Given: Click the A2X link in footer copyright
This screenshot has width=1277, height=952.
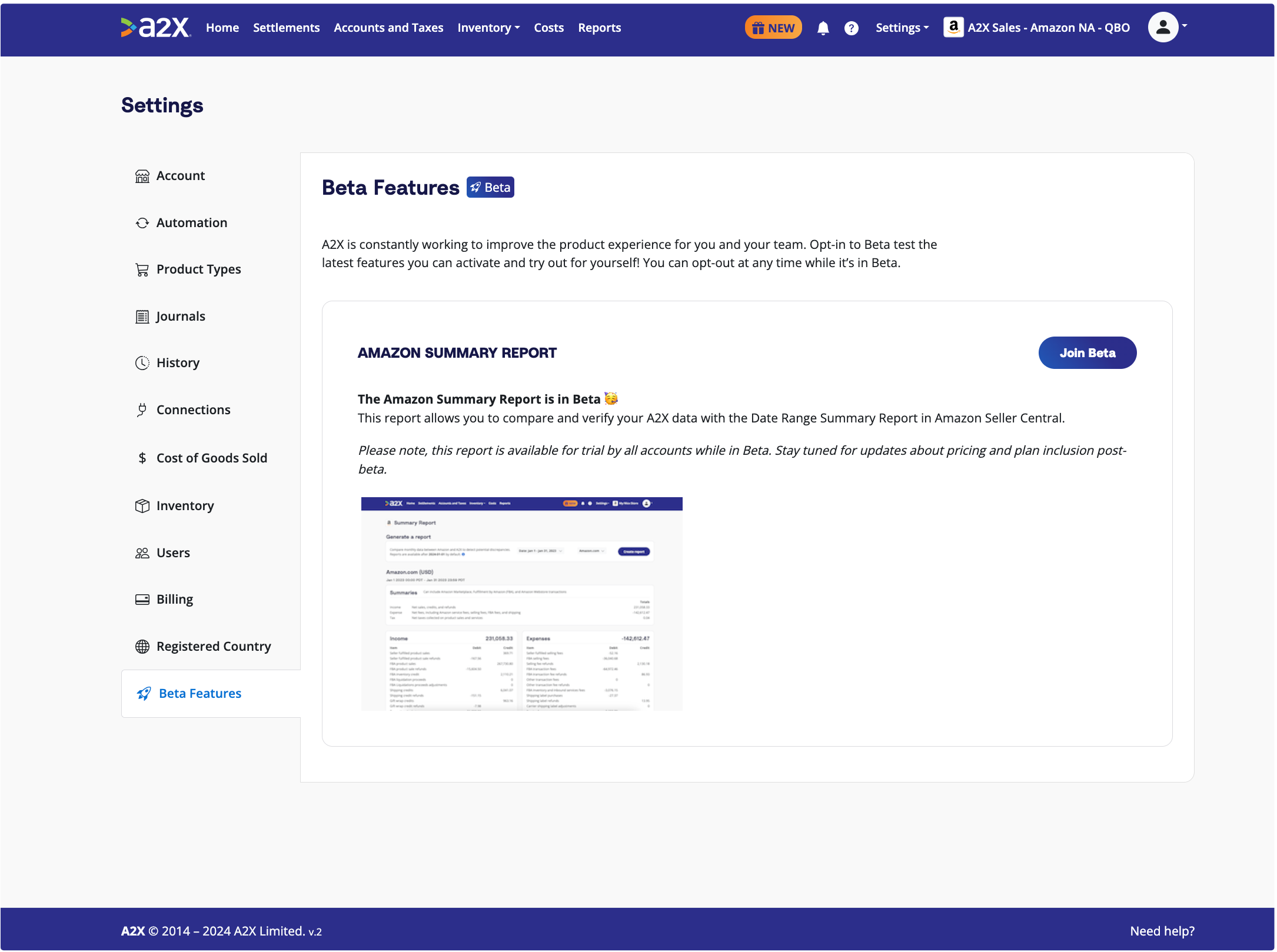Looking at the screenshot, I should pyautogui.click(x=133, y=931).
